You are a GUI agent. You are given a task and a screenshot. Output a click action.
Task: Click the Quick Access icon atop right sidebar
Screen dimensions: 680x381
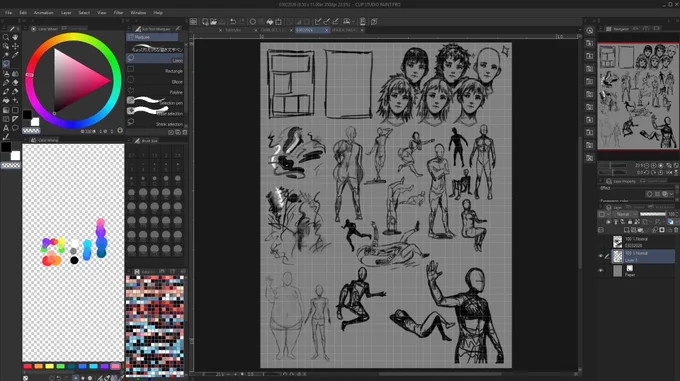pyautogui.click(x=589, y=30)
